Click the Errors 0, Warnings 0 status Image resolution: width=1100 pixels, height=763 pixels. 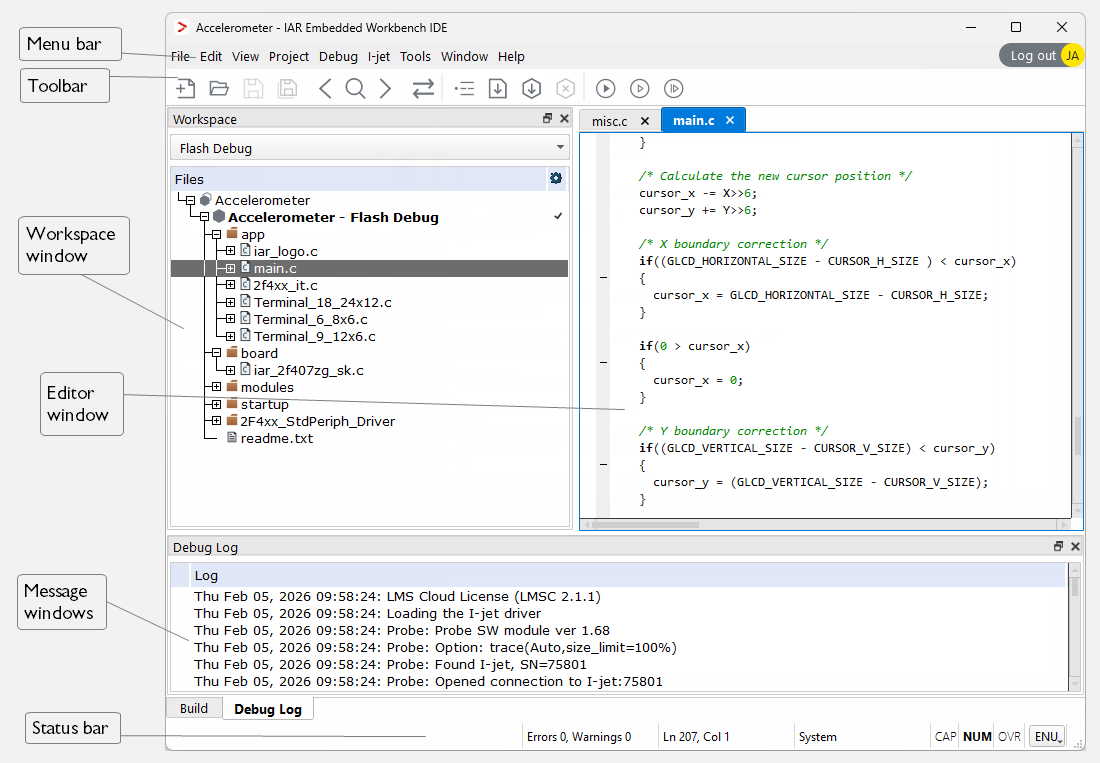tap(579, 736)
